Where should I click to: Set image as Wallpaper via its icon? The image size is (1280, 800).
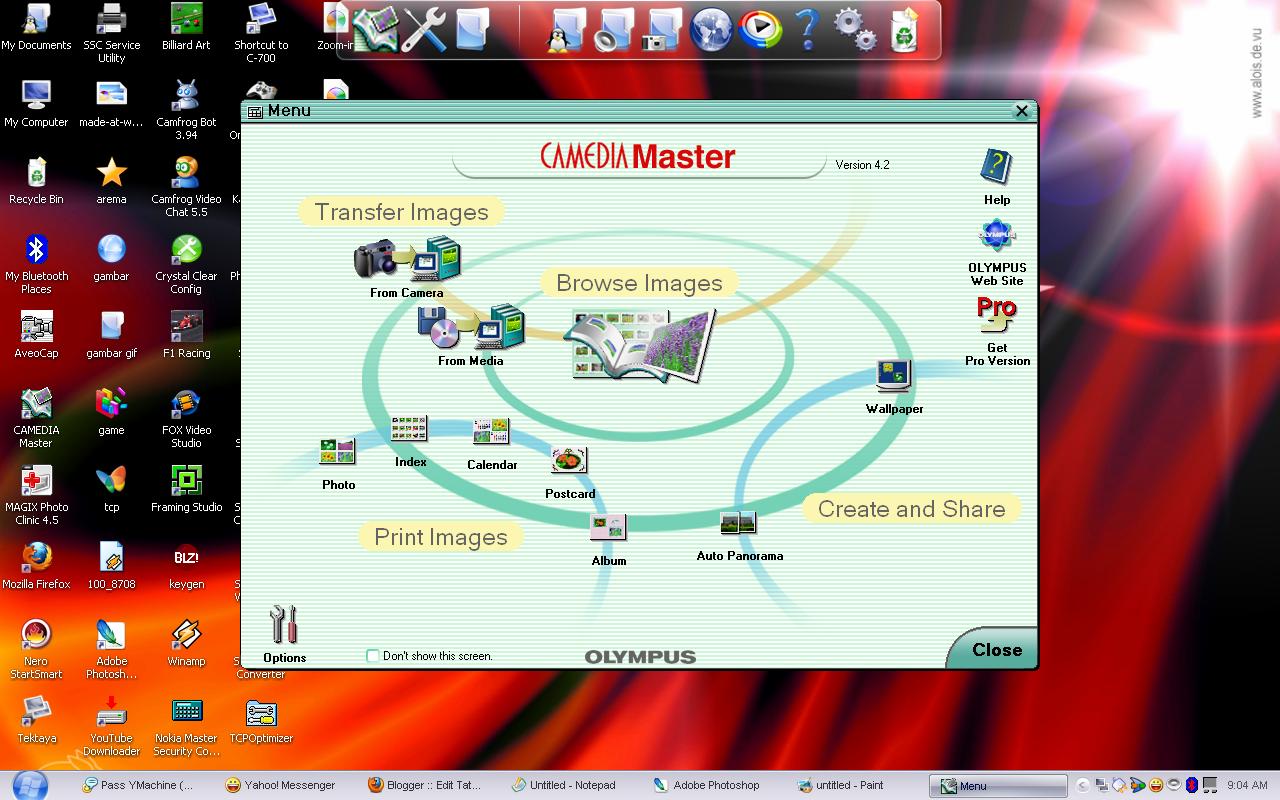click(x=893, y=373)
